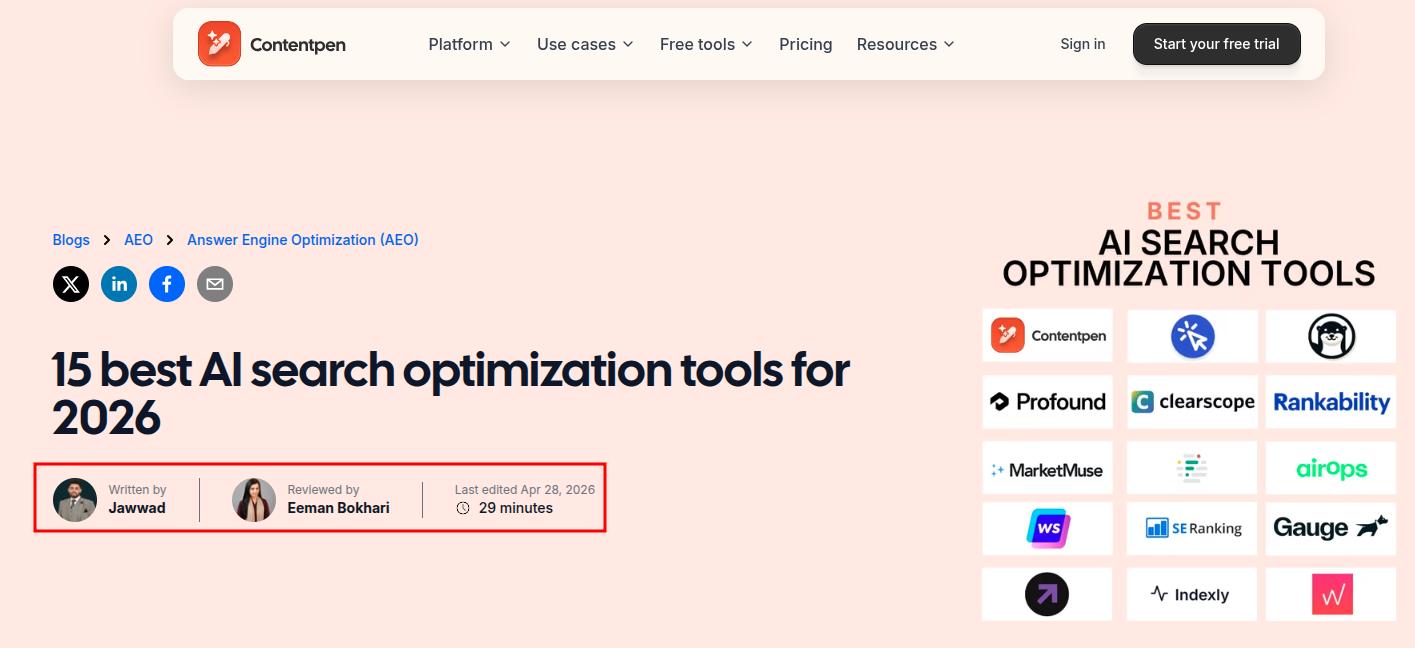Click Start your free trial button
Image resolution: width=1415 pixels, height=648 pixels.
[1216, 44]
